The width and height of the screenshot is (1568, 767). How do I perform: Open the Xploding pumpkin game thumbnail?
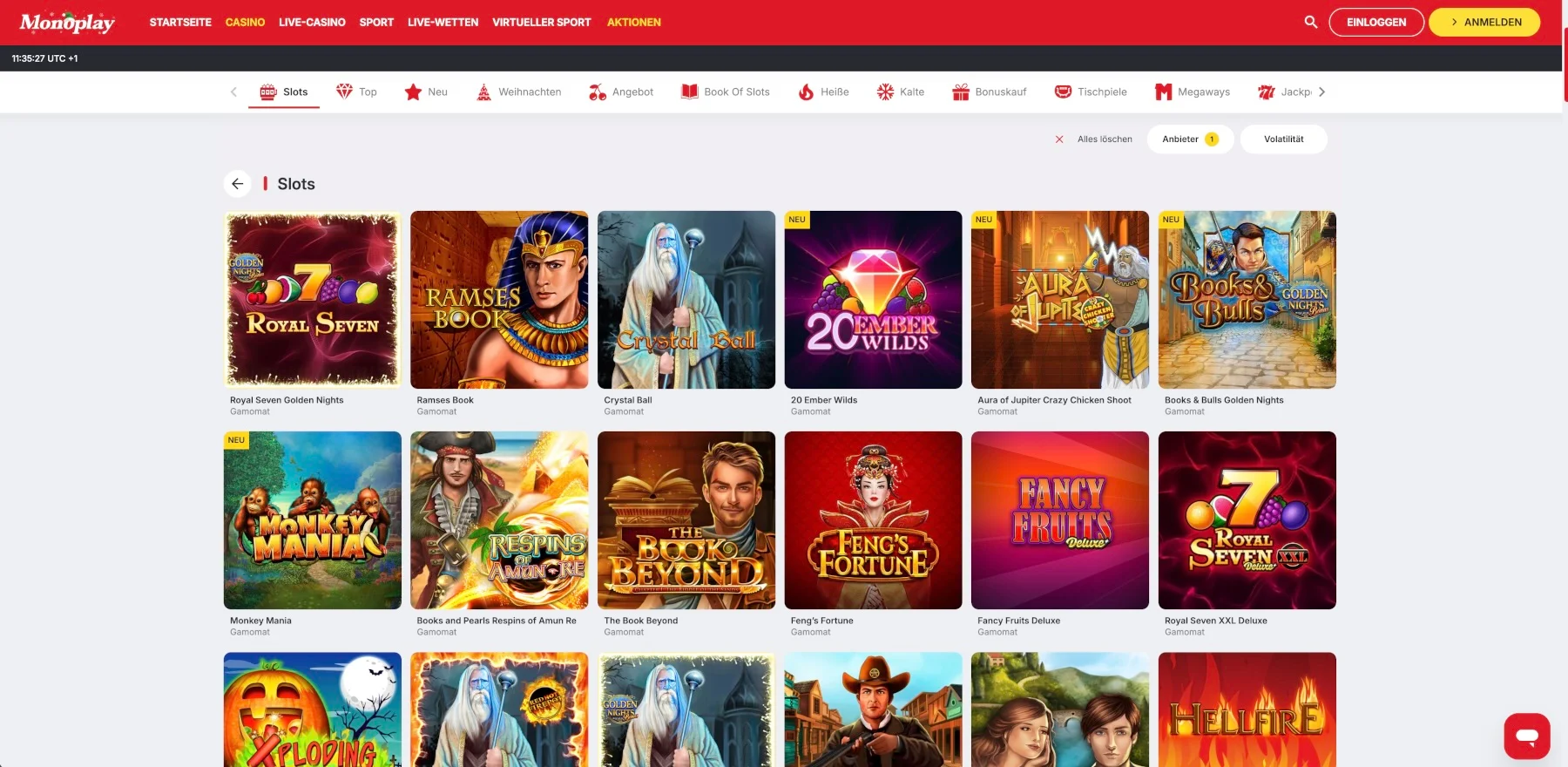pyautogui.click(x=313, y=709)
